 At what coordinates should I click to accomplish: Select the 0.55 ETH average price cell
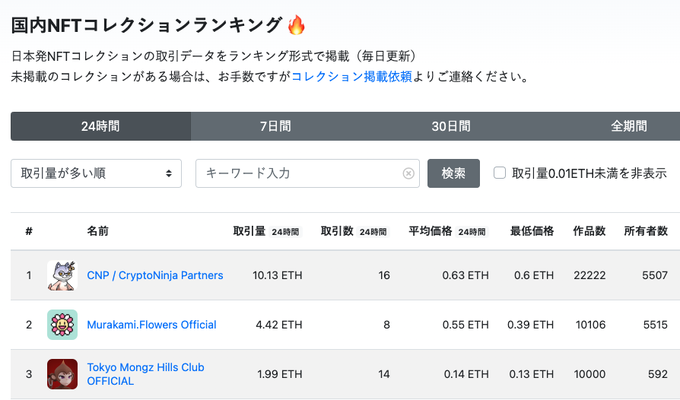click(465, 325)
